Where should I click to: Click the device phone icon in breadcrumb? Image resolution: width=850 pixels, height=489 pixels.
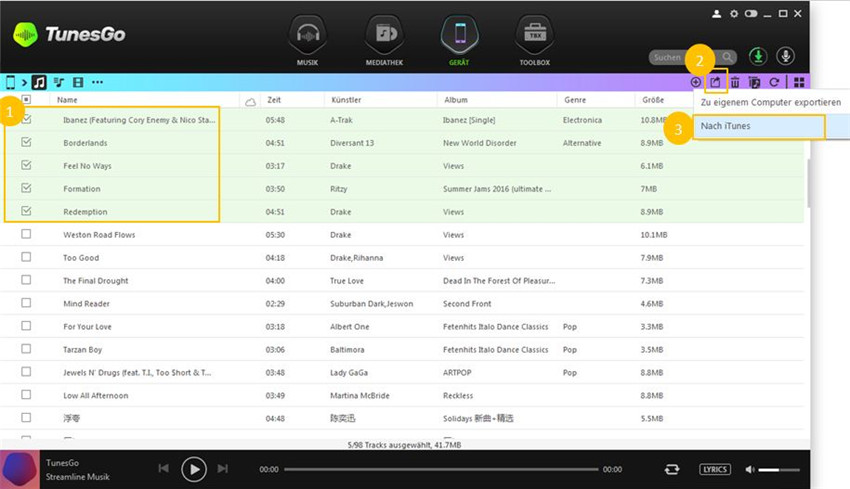pos(10,82)
